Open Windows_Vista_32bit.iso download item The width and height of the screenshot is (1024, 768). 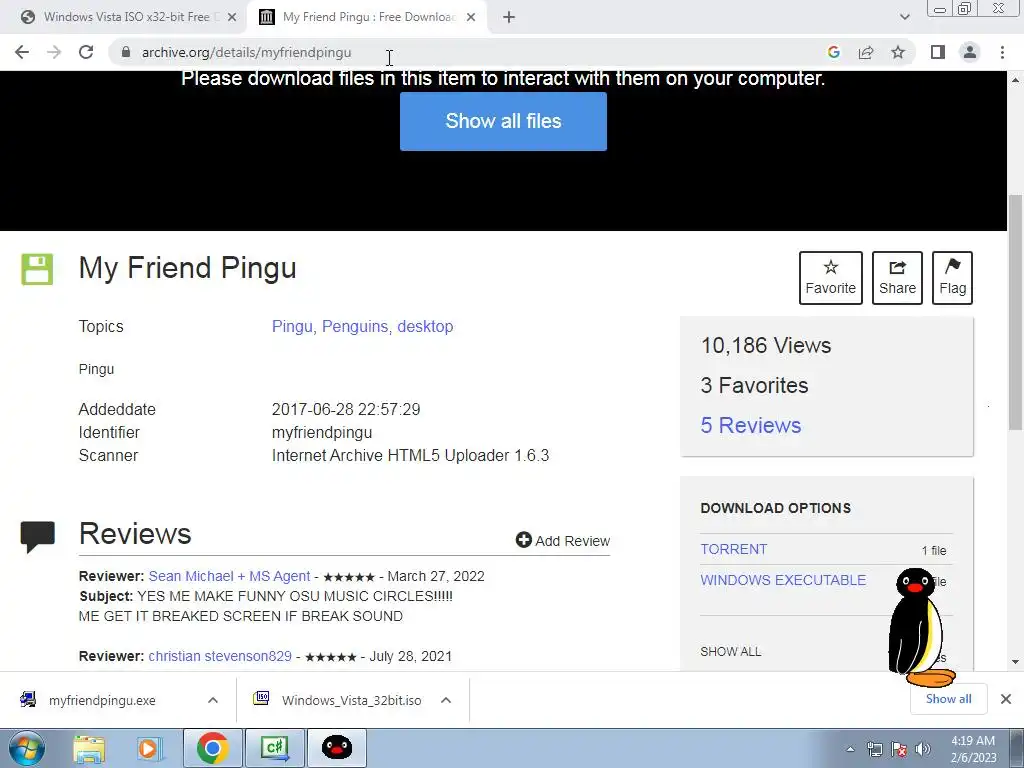click(351, 700)
